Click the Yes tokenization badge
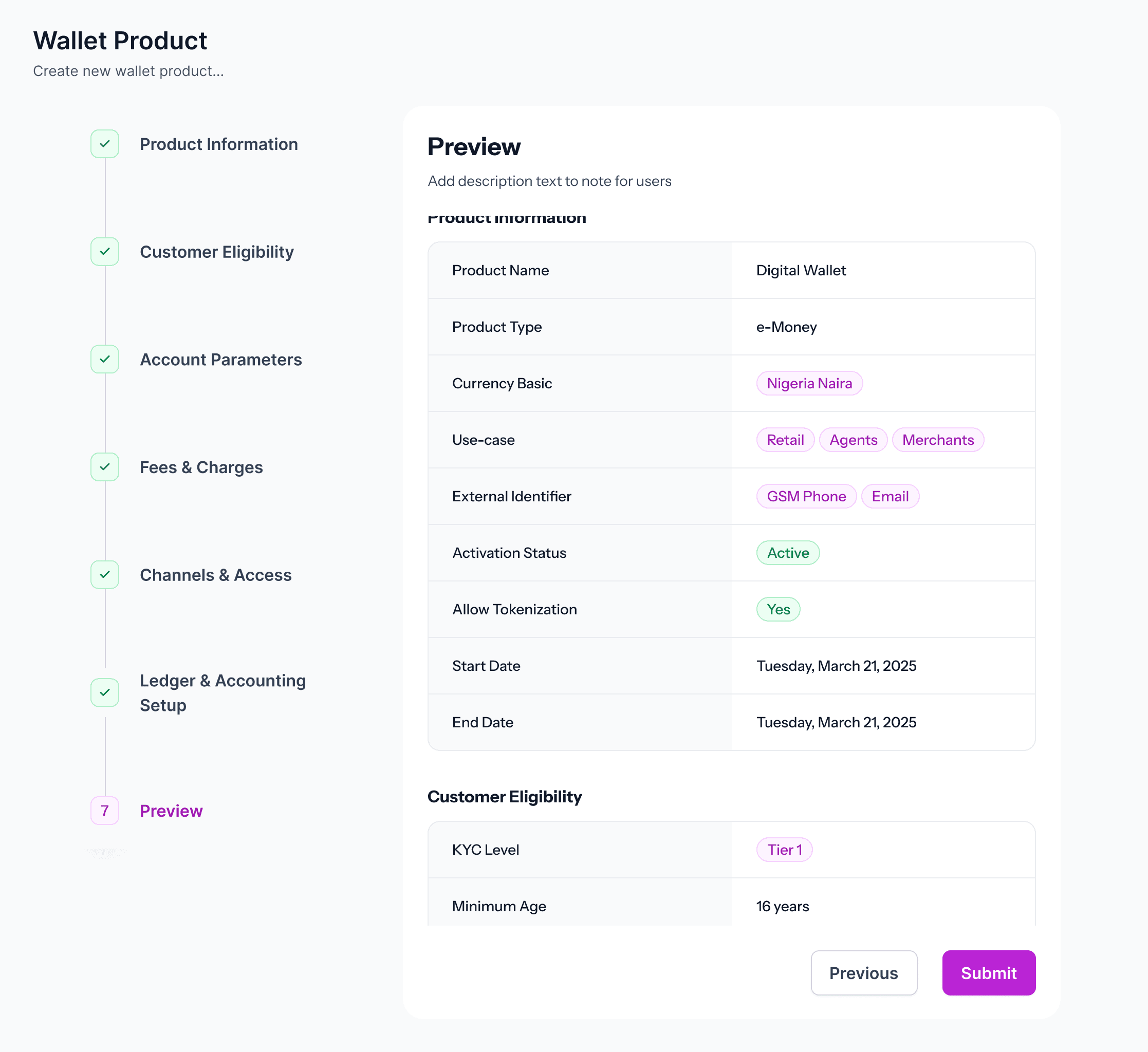 point(779,609)
